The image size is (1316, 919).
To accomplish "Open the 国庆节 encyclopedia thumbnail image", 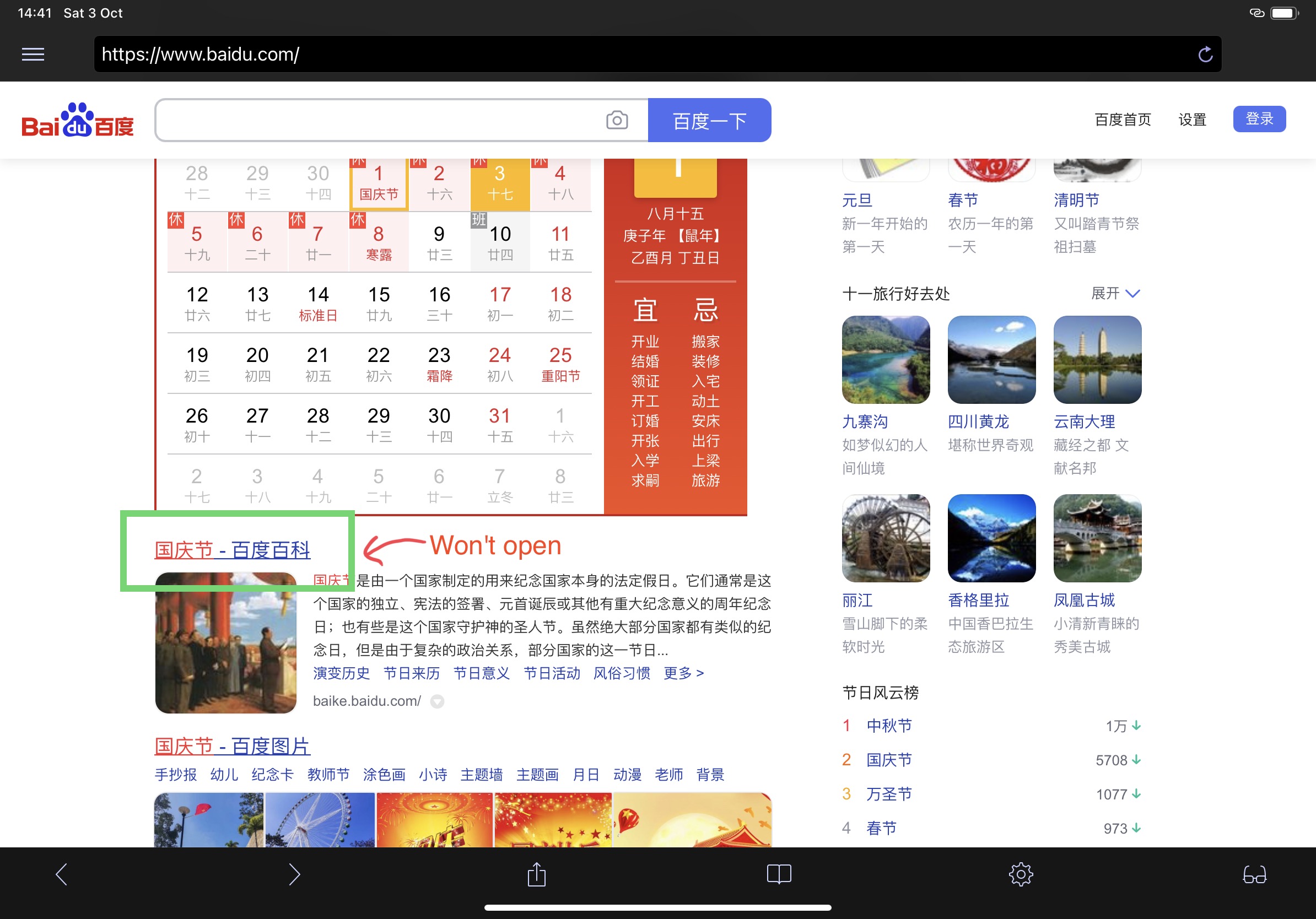I will coord(226,643).
